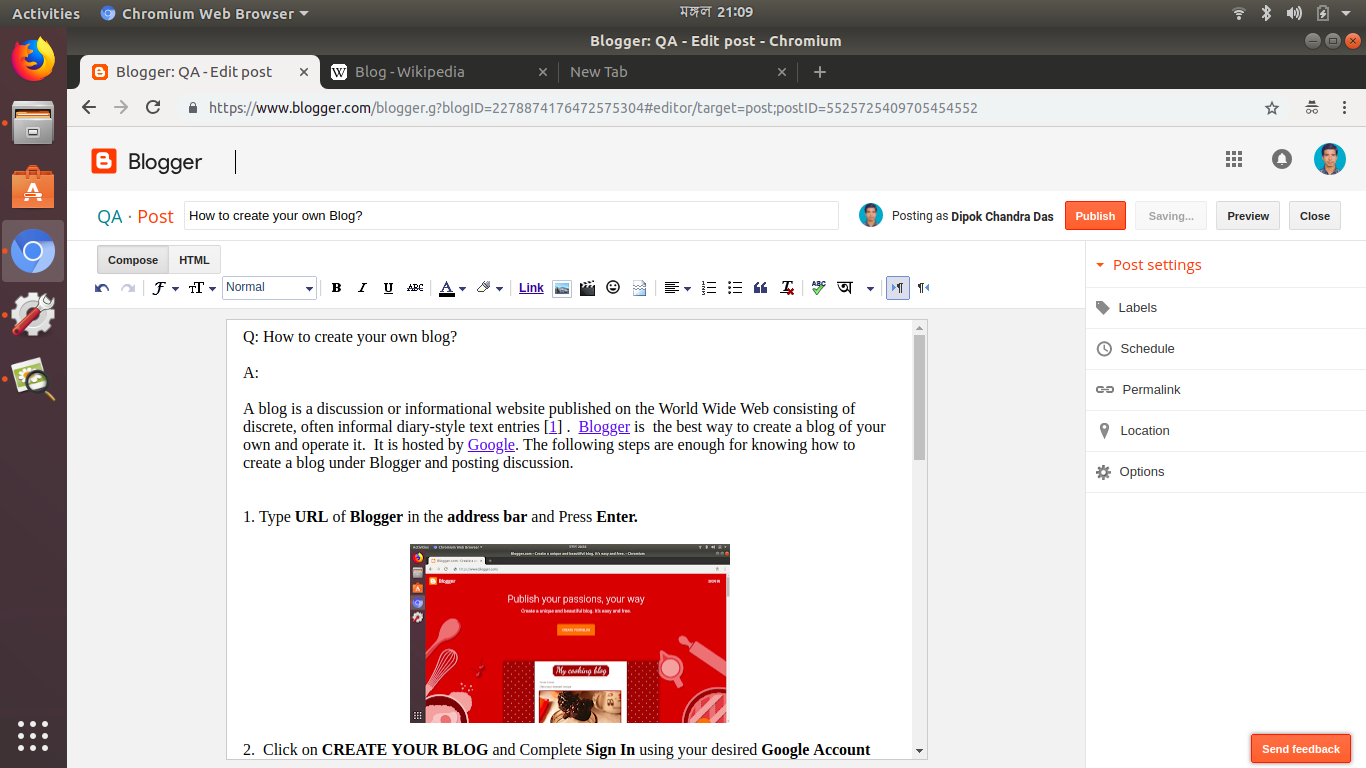Screen dimensions: 1366x768
Task: Follow the Google hyperlink in the post
Action: (x=491, y=445)
